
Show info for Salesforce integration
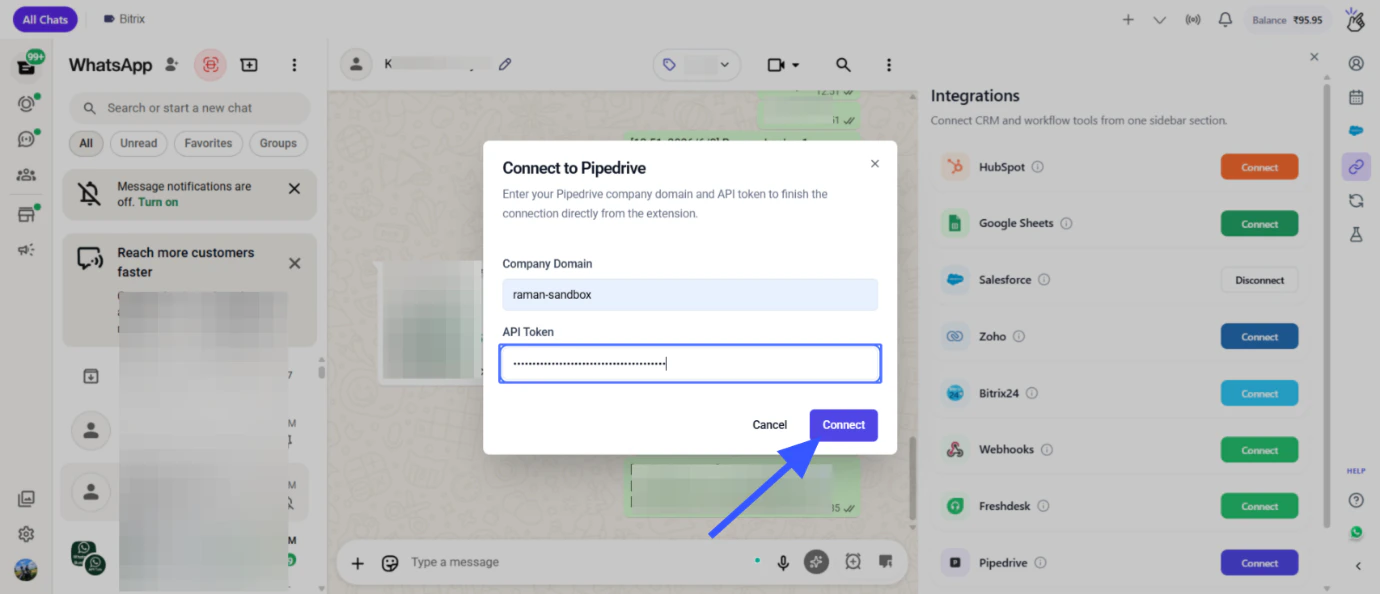tap(1043, 280)
